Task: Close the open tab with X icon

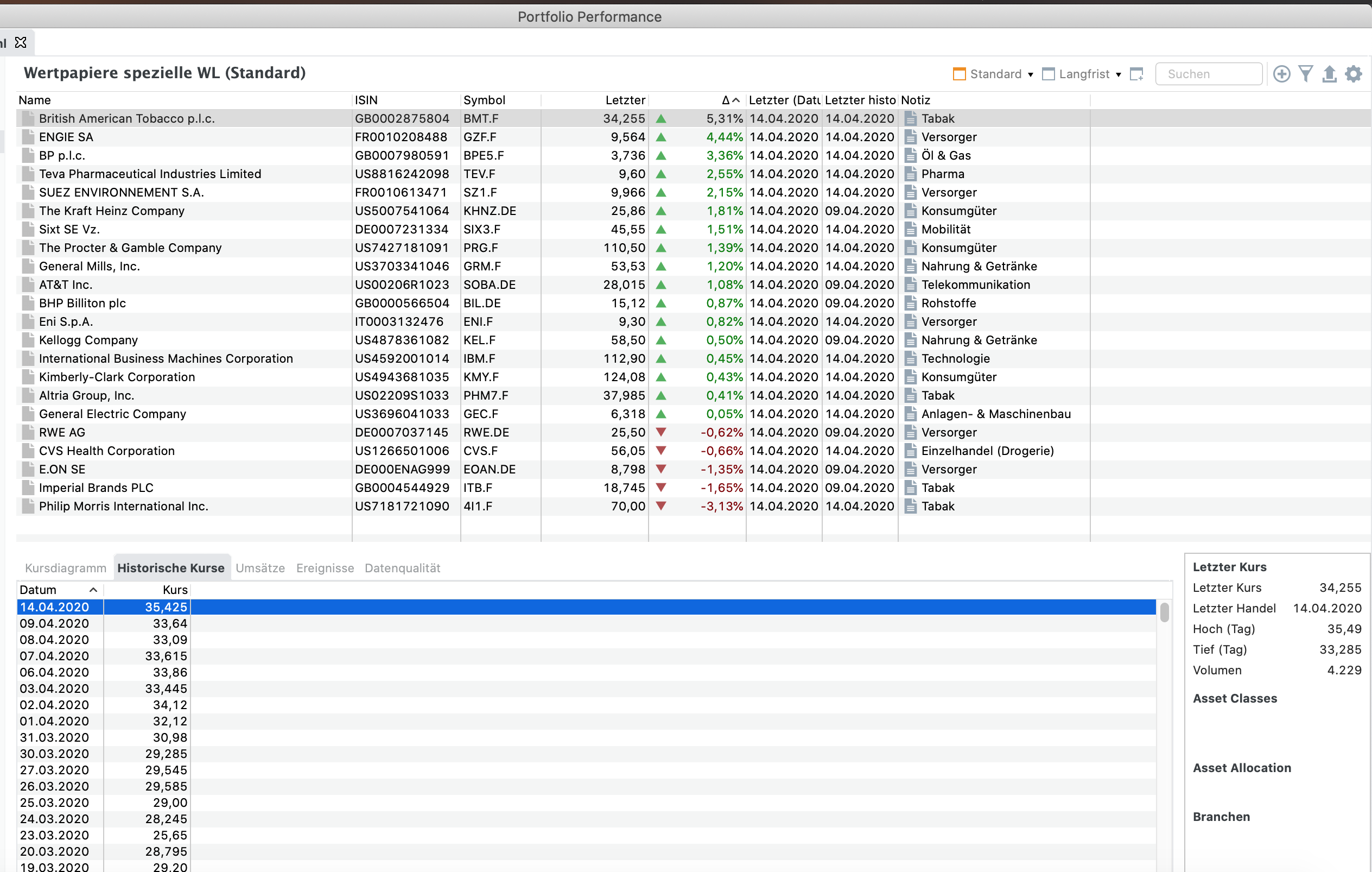Action: click(21, 43)
